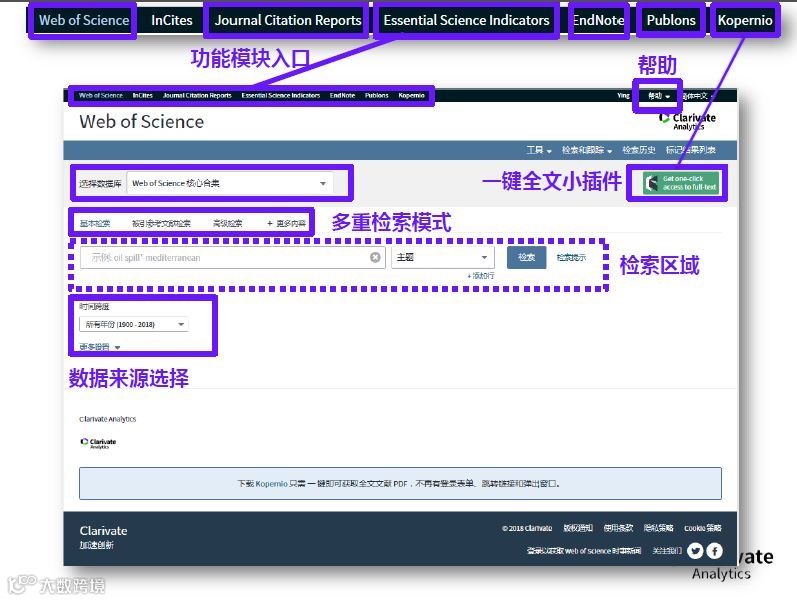Open the Web of Science 核心合集 database dropdown
This screenshot has height=601, width=797.
(230, 183)
